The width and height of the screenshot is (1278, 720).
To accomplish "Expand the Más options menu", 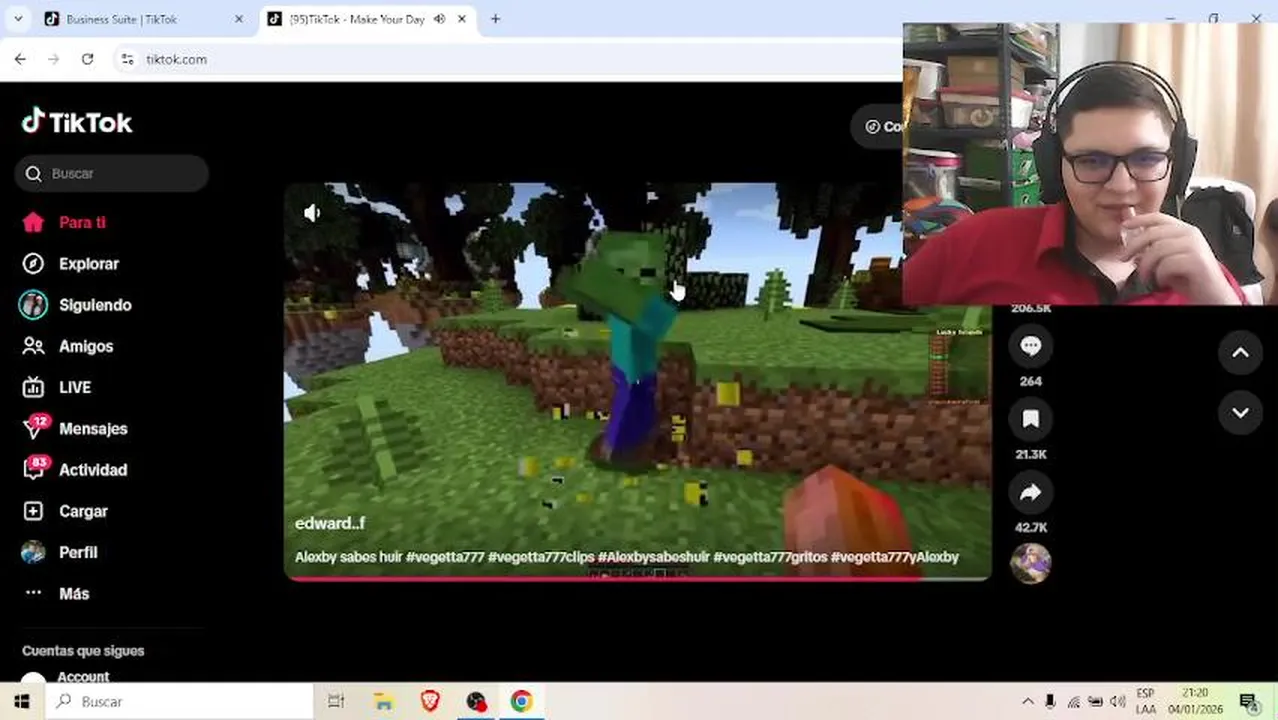I will (x=56, y=593).
